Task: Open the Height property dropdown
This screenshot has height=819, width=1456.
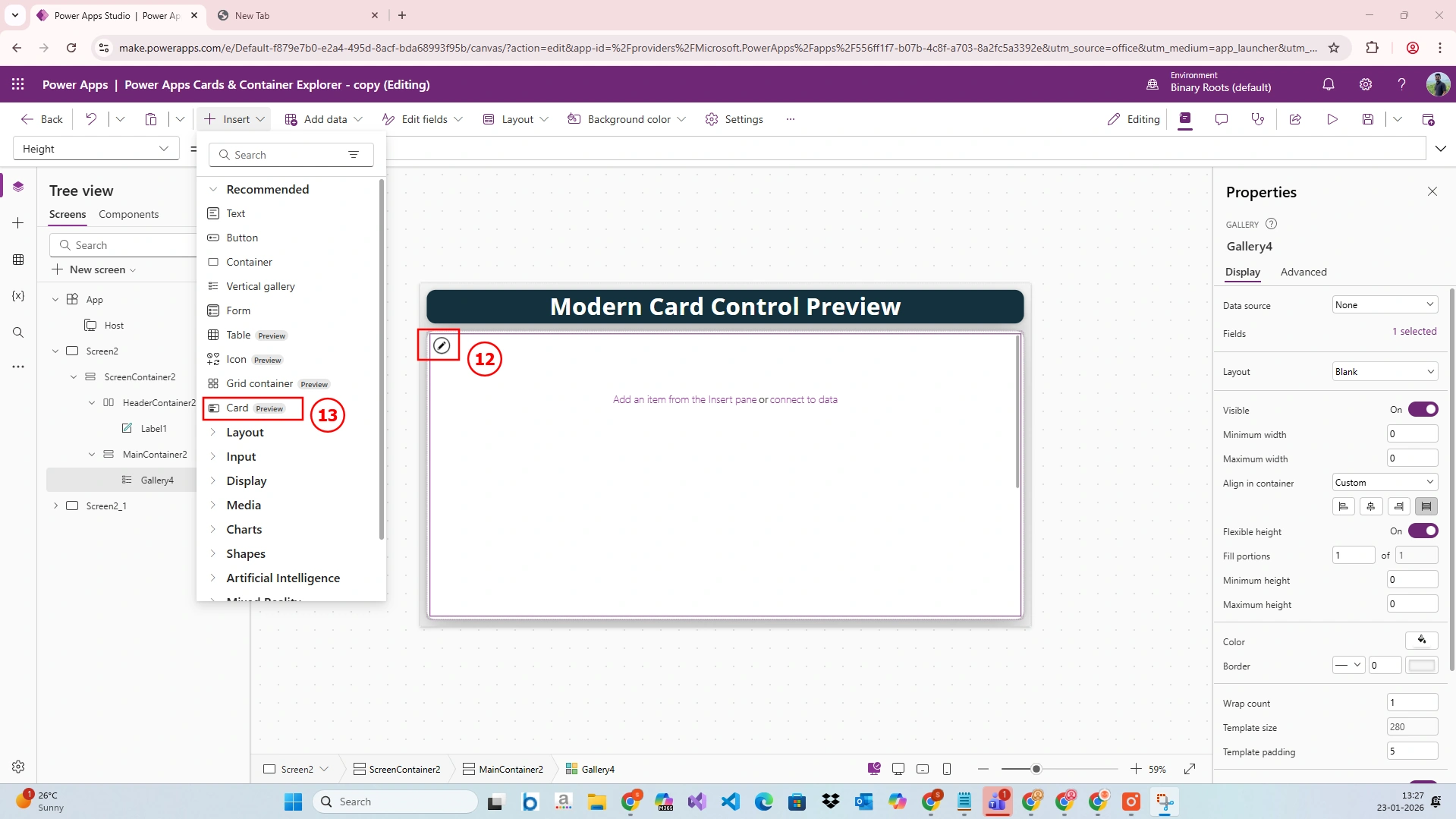Action: coord(96,149)
